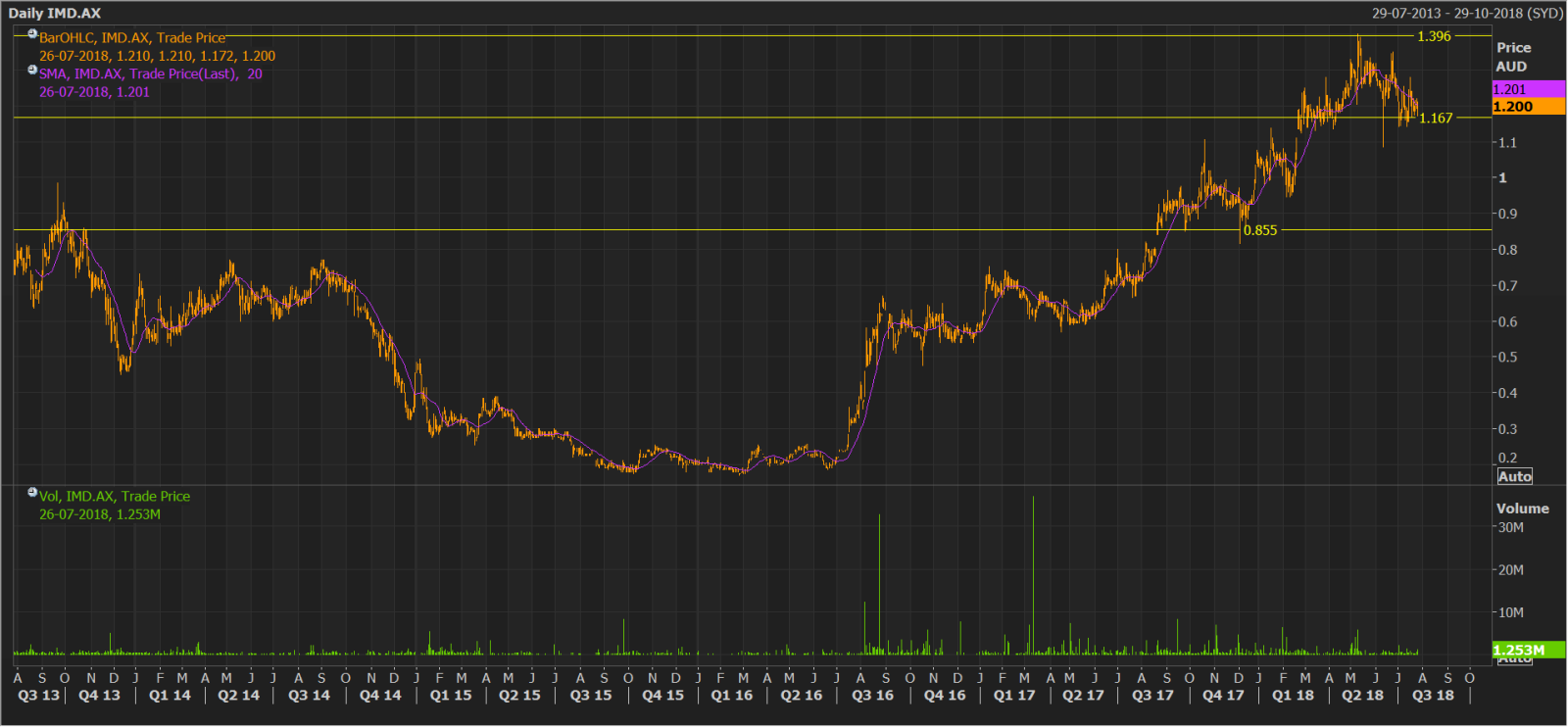
Task: Click the Q4 14 quarter label
Action: [x=380, y=695]
